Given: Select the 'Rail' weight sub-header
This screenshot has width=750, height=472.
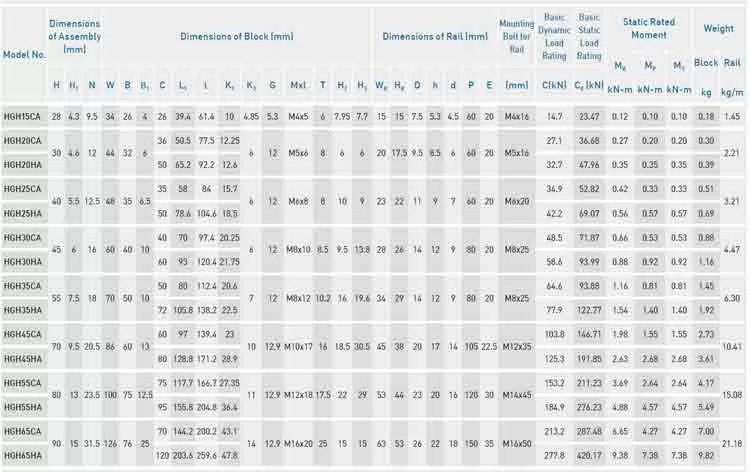Looking at the screenshot, I should 732,63.
